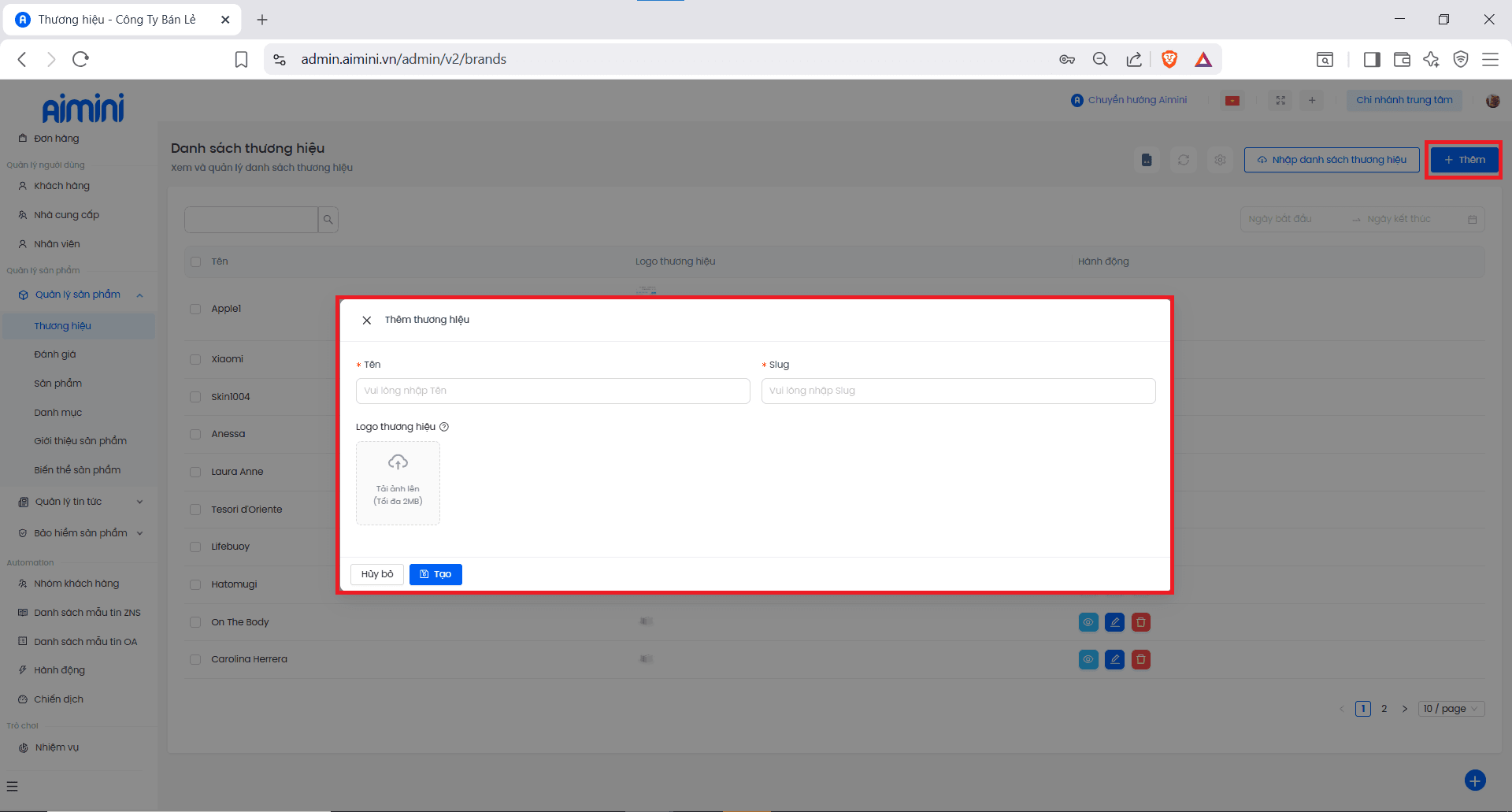
Task: Click the logo upload cloud icon
Action: pos(398,462)
